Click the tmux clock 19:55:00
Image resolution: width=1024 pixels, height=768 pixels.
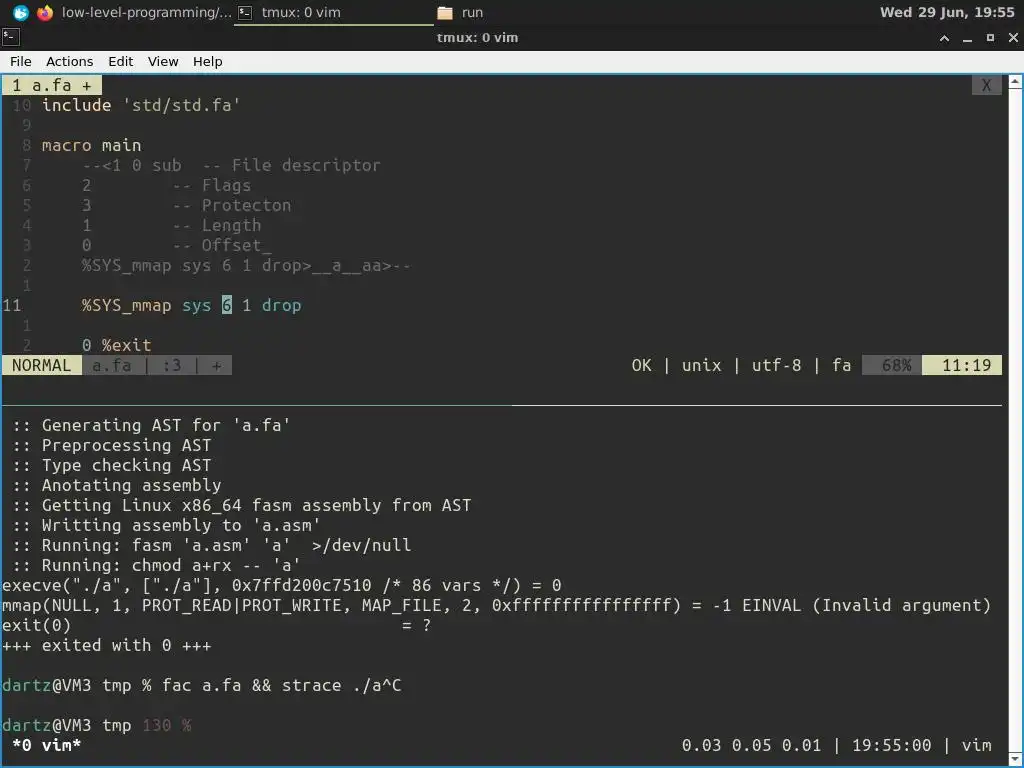tap(891, 745)
